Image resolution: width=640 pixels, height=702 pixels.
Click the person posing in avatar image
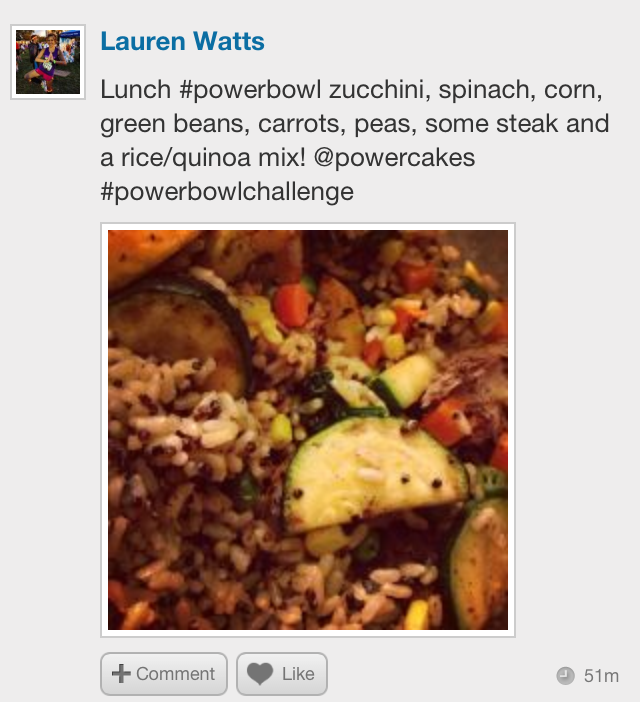point(47,63)
